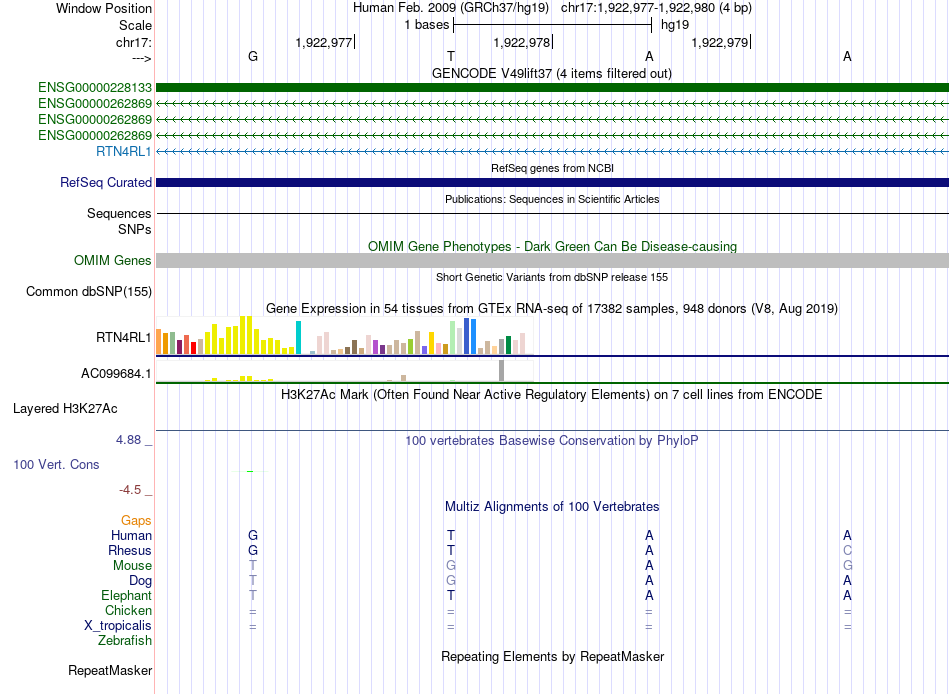Click the '1 bases' scale bar
Screen dimensions: 950x694
[552, 25]
